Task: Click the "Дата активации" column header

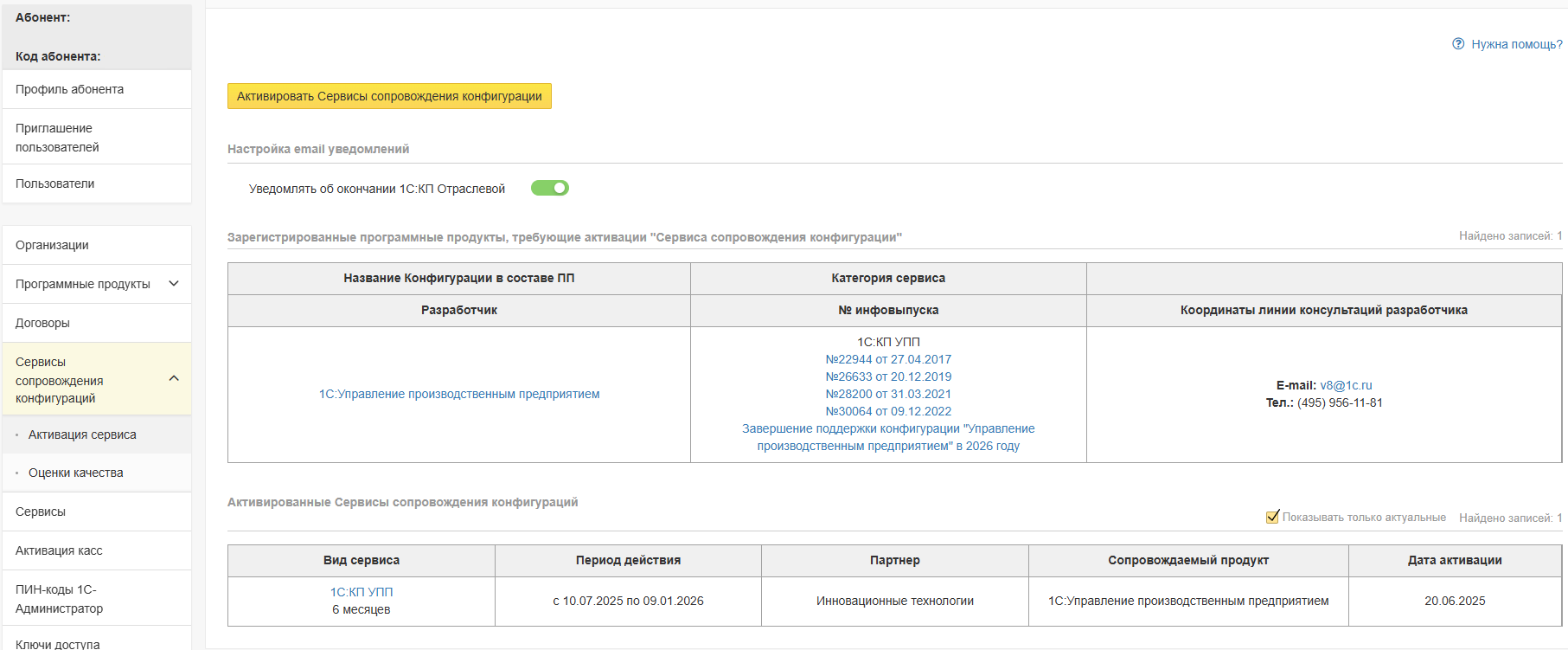Action: click(1455, 560)
